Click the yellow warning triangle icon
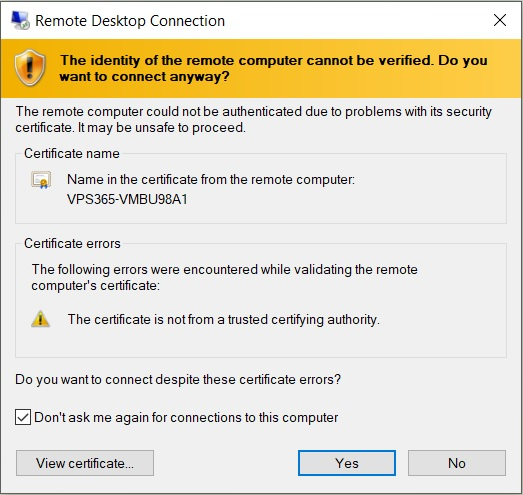 tap(40, 319)
